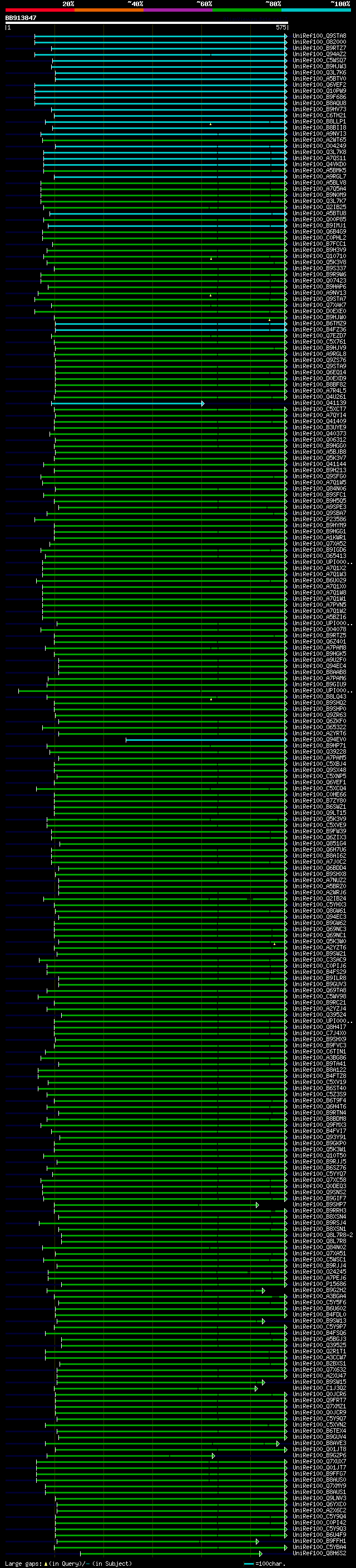Screen dimensions: 356x1568
Task: Click the UniRef100_C0HE66 entry
Action: click(319, 794)
